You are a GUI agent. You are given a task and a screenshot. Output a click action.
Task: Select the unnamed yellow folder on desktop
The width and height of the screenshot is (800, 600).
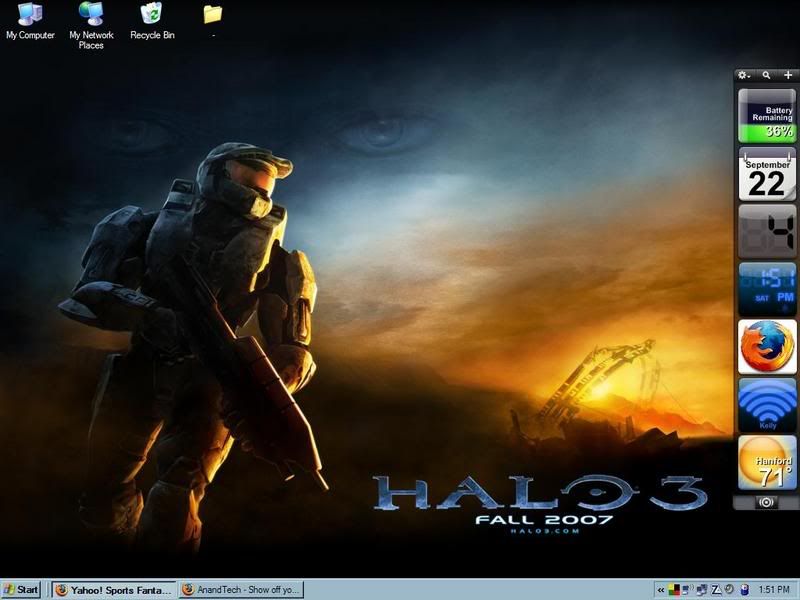click(213, 15)
